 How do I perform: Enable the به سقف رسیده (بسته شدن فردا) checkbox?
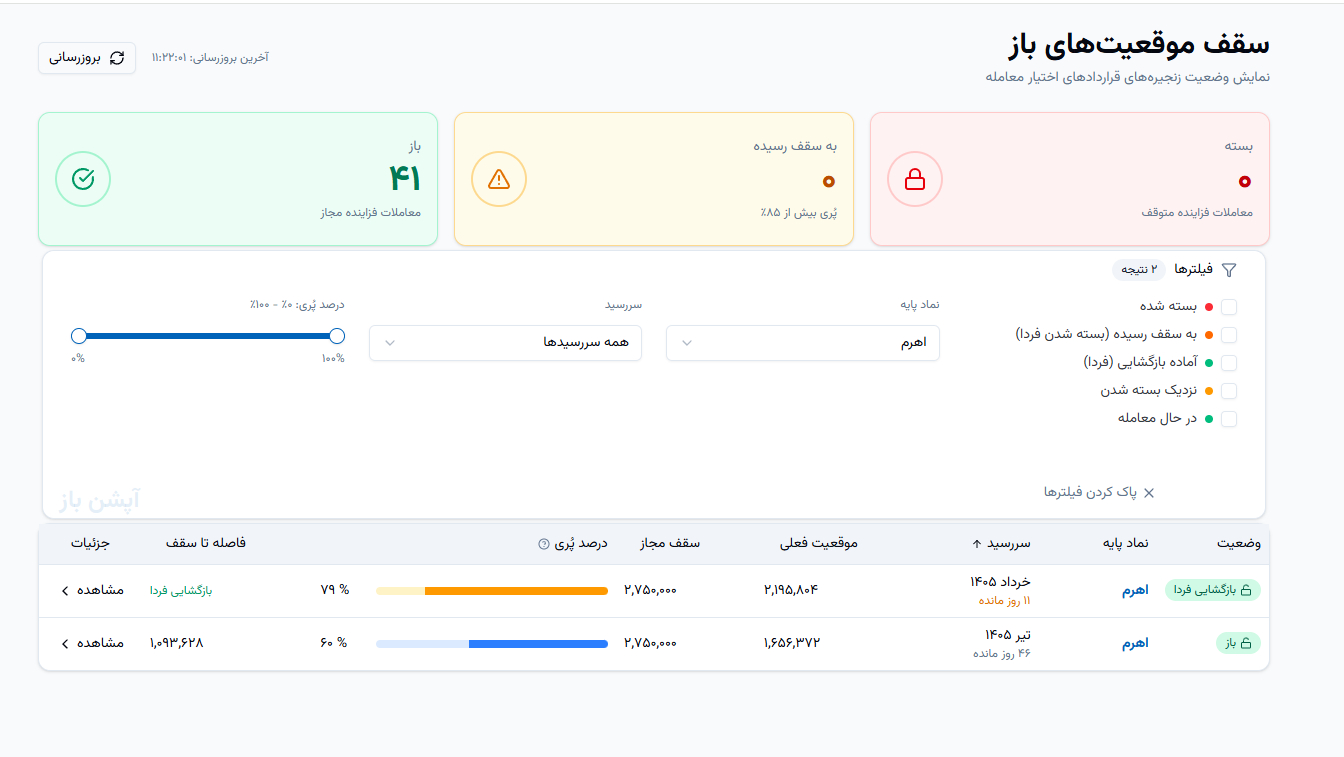coord(1229,335)
